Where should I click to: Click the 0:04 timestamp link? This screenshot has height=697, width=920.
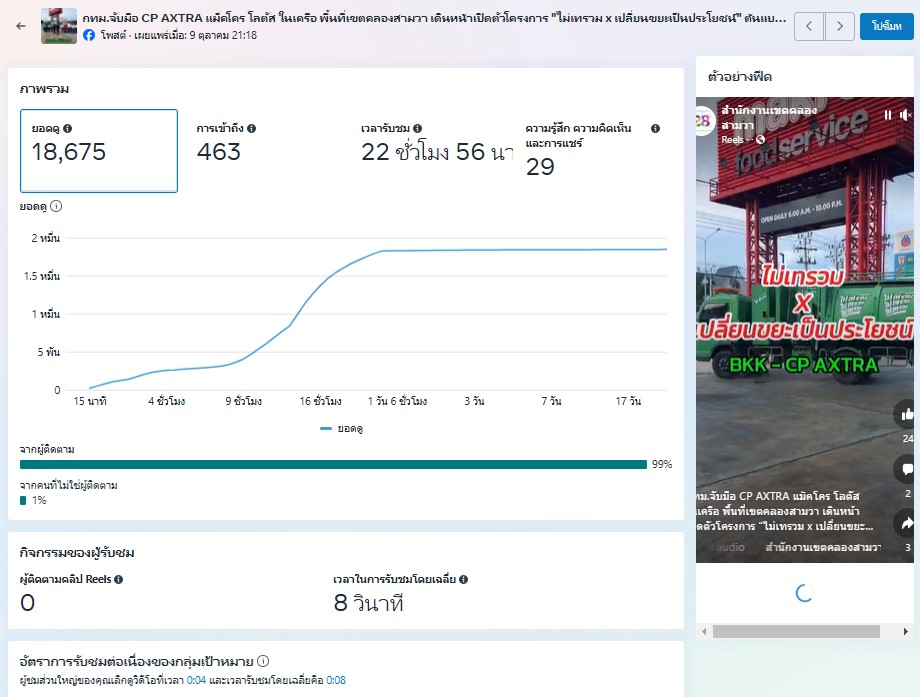pyautogui.click(x=196, y=680)
